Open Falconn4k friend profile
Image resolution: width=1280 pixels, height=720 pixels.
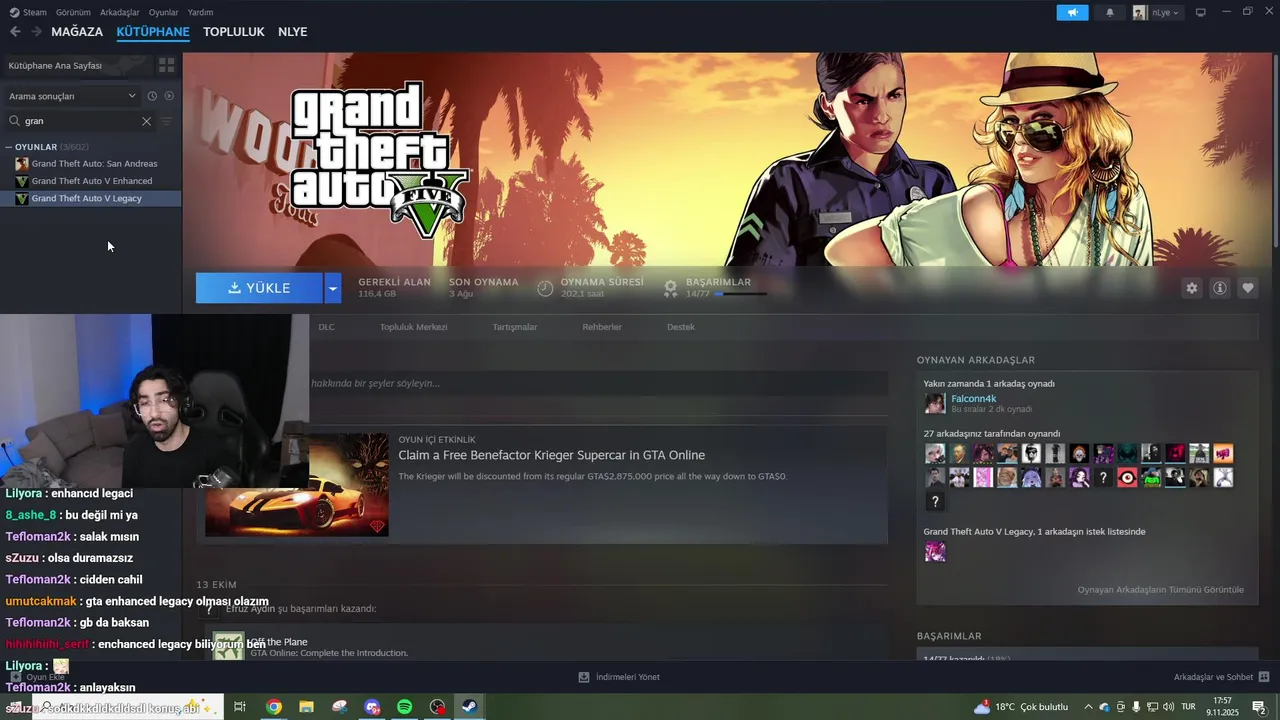[x=973, y=398]
